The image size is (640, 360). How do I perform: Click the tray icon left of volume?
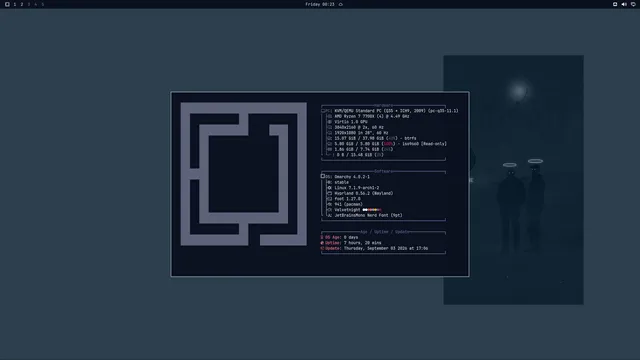pyautogui.click(x=615, y=4)
